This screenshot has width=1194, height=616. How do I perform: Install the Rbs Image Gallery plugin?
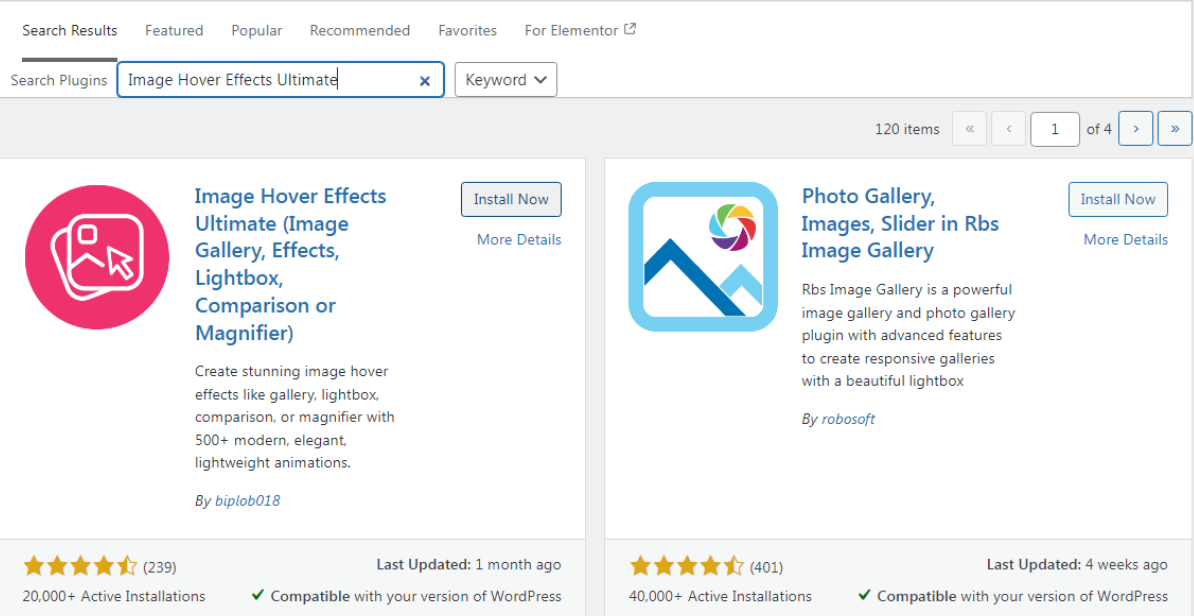1118,199
